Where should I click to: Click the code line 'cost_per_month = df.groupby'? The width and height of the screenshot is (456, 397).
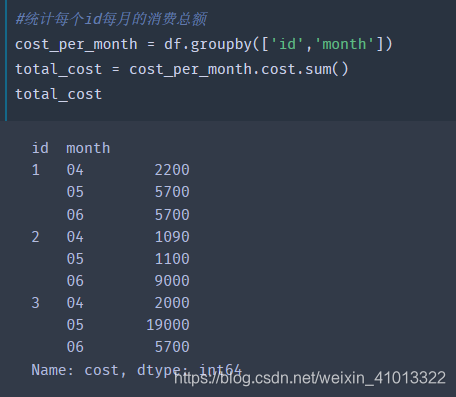(204, 44)
